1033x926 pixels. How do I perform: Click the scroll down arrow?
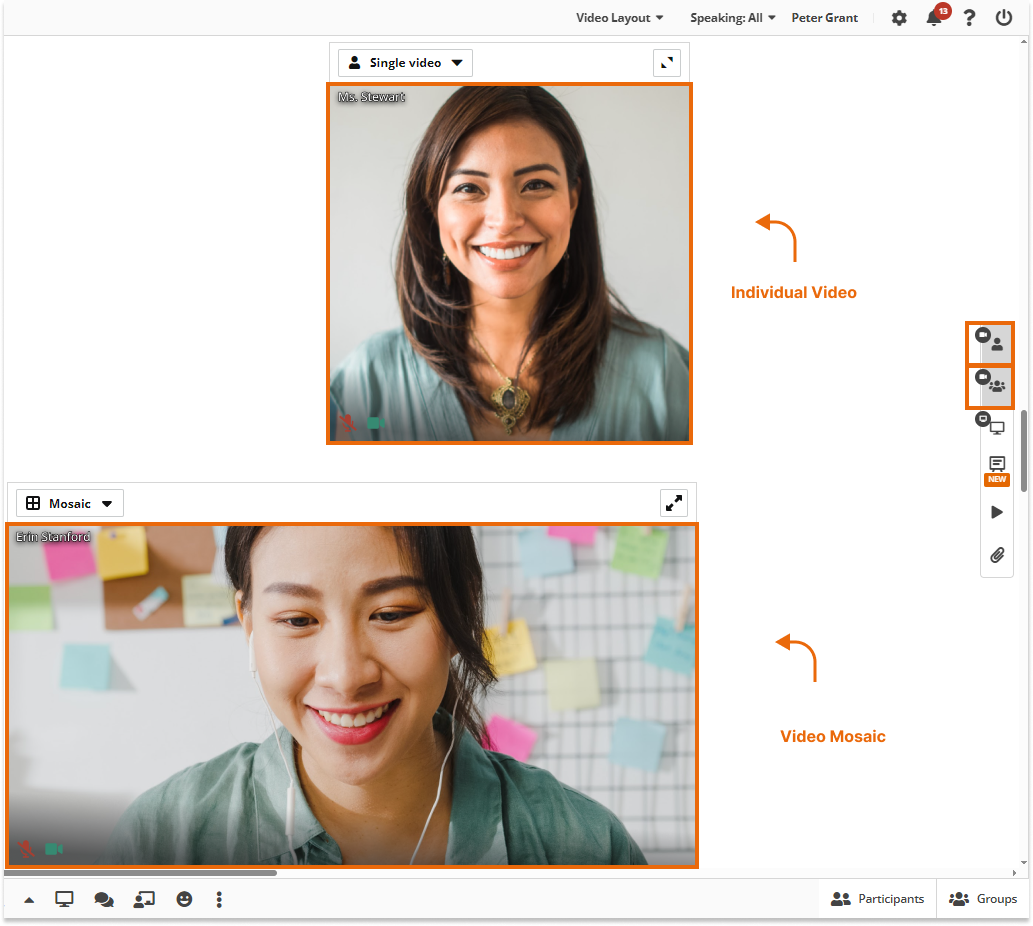tap(1024, 862)
